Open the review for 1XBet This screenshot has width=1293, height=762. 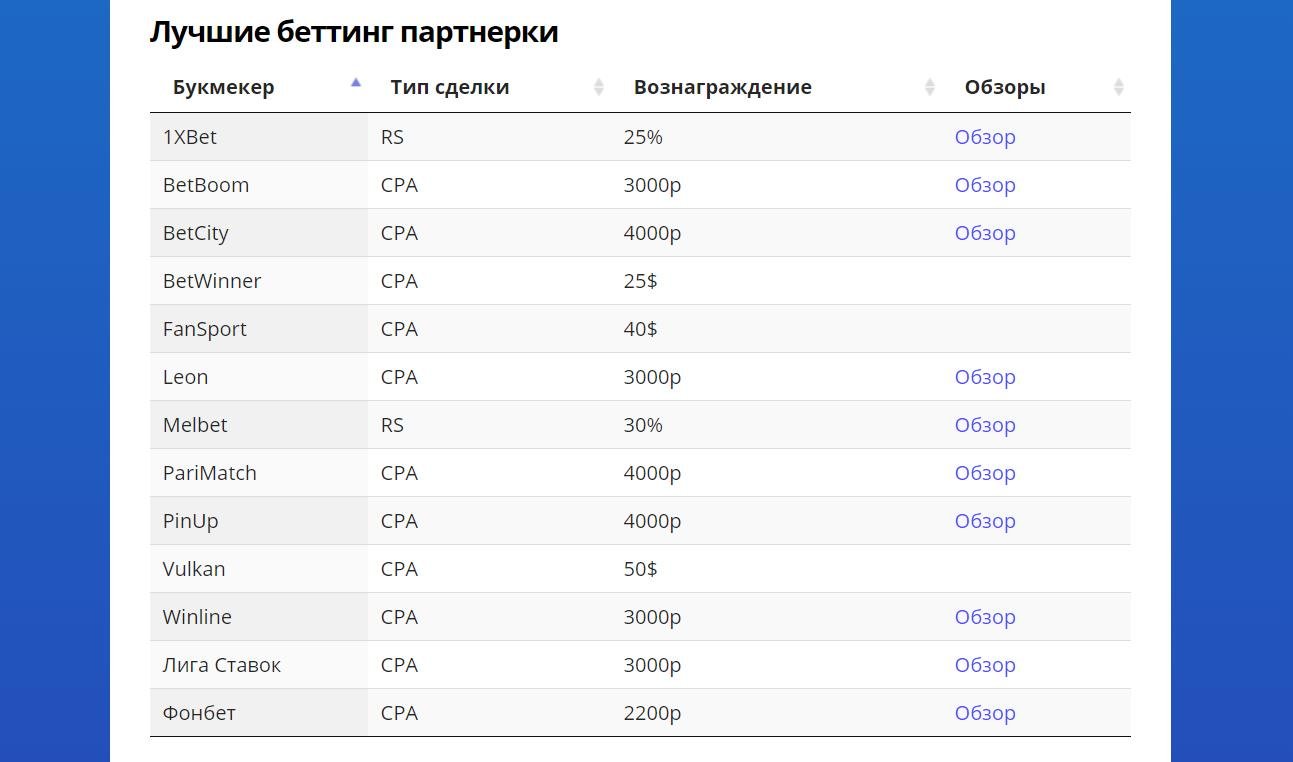[985, 137]
